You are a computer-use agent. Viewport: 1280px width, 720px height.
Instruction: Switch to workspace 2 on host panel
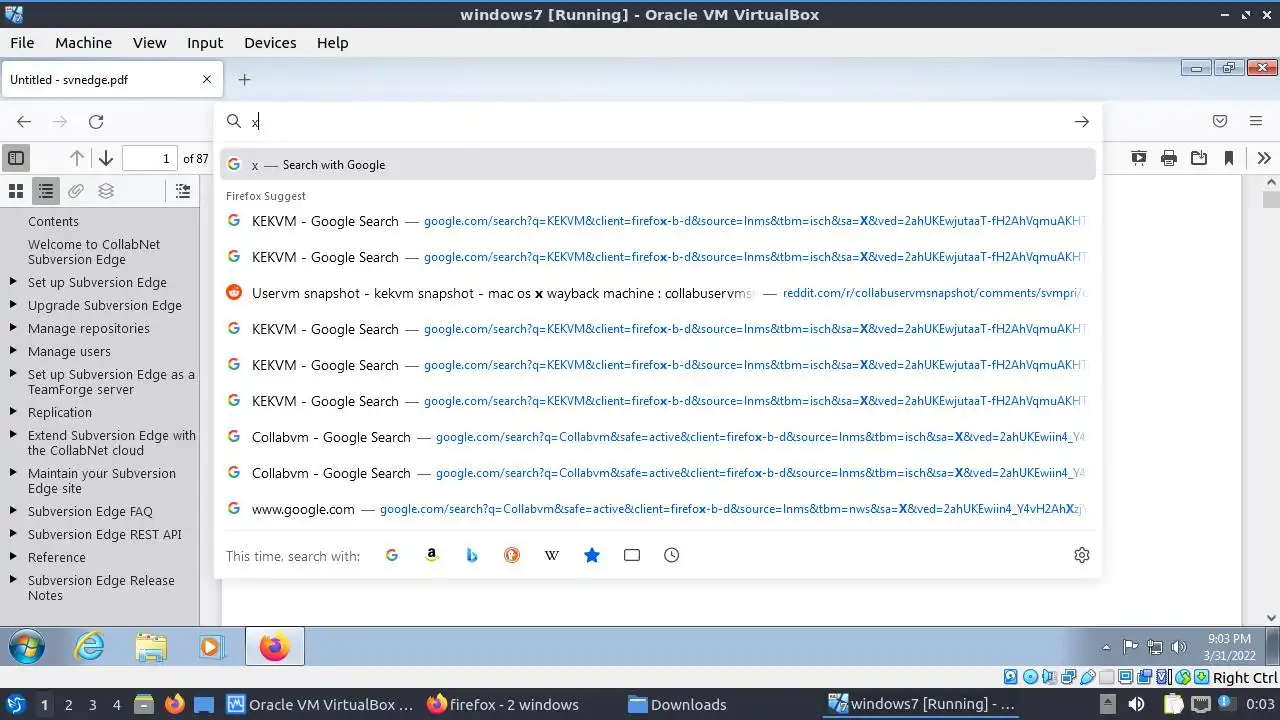(x=69, y=704)
